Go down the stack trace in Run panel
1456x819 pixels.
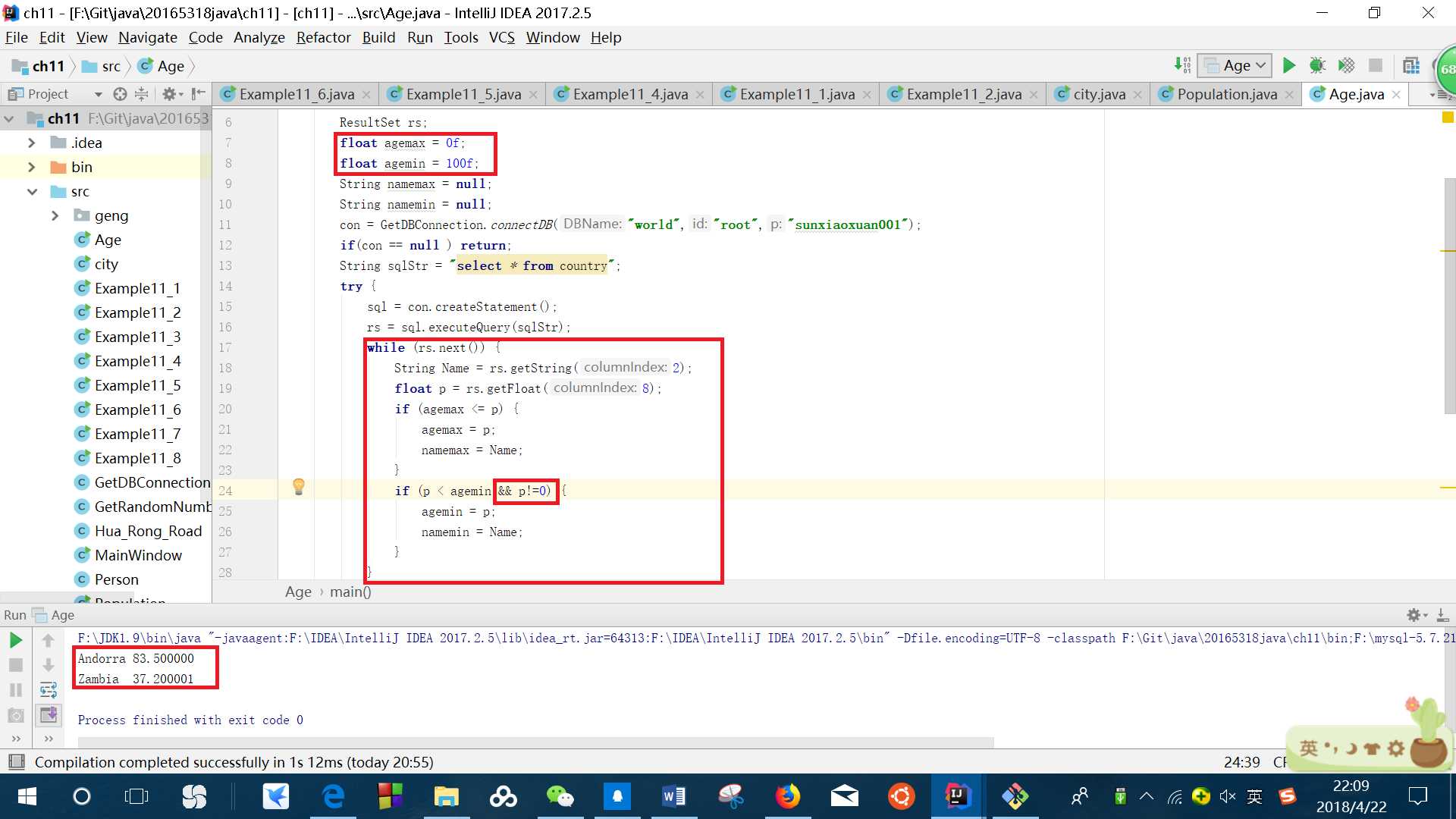[x=48, y=665]
